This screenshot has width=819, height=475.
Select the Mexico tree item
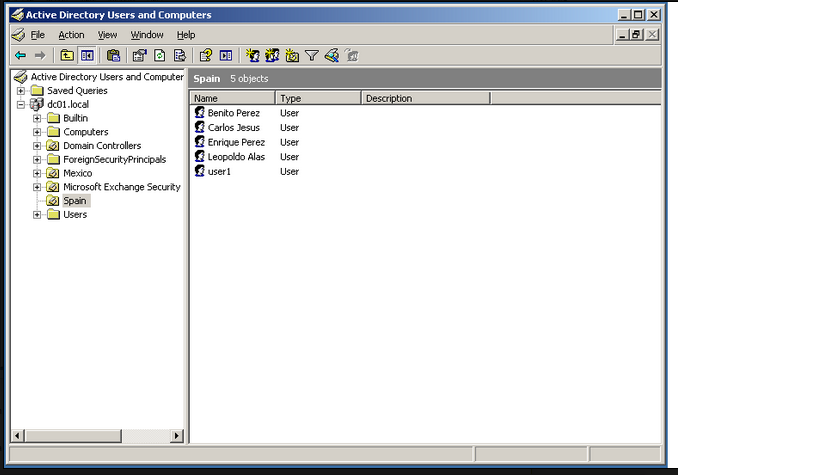(x=77, y=173)
